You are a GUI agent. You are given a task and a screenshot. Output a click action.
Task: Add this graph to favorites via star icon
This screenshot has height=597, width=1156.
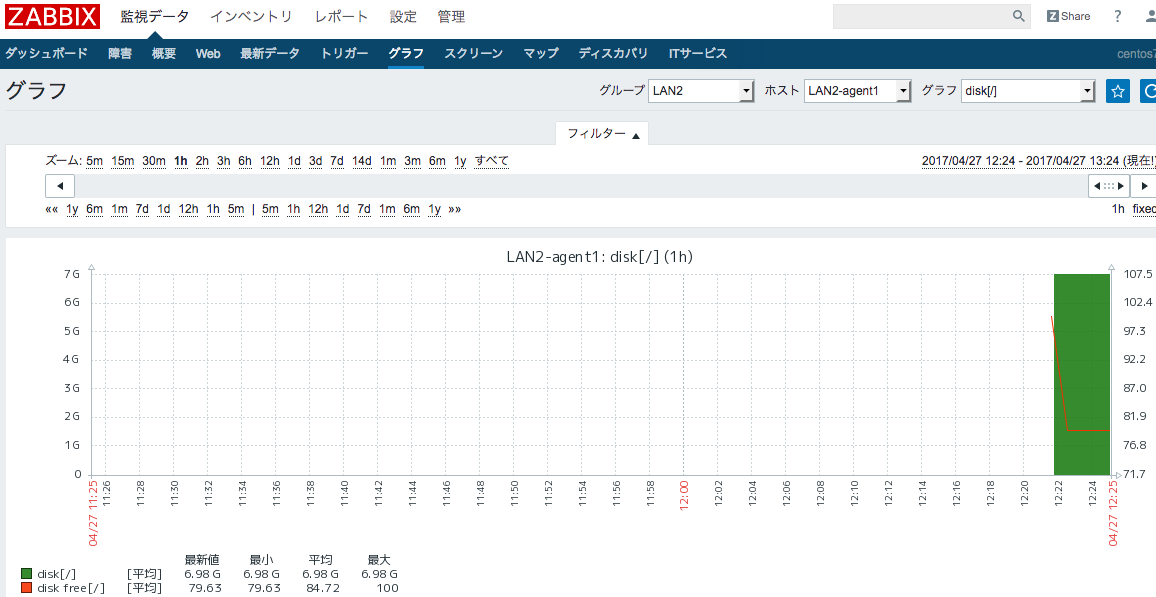tap(1117, 90)
